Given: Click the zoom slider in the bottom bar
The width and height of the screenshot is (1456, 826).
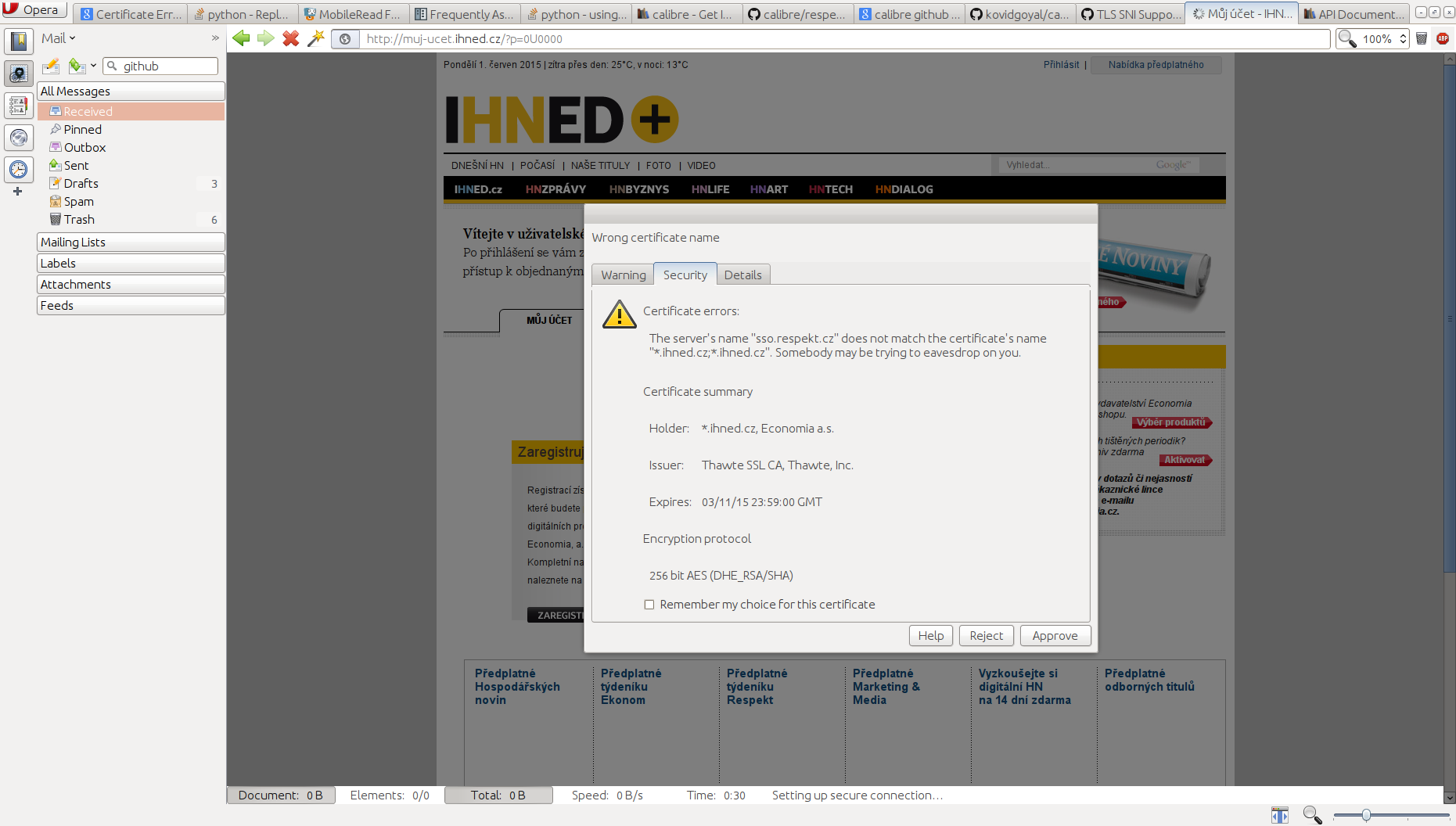Looking at the screenshot, I should click(x=1391, y=815).
